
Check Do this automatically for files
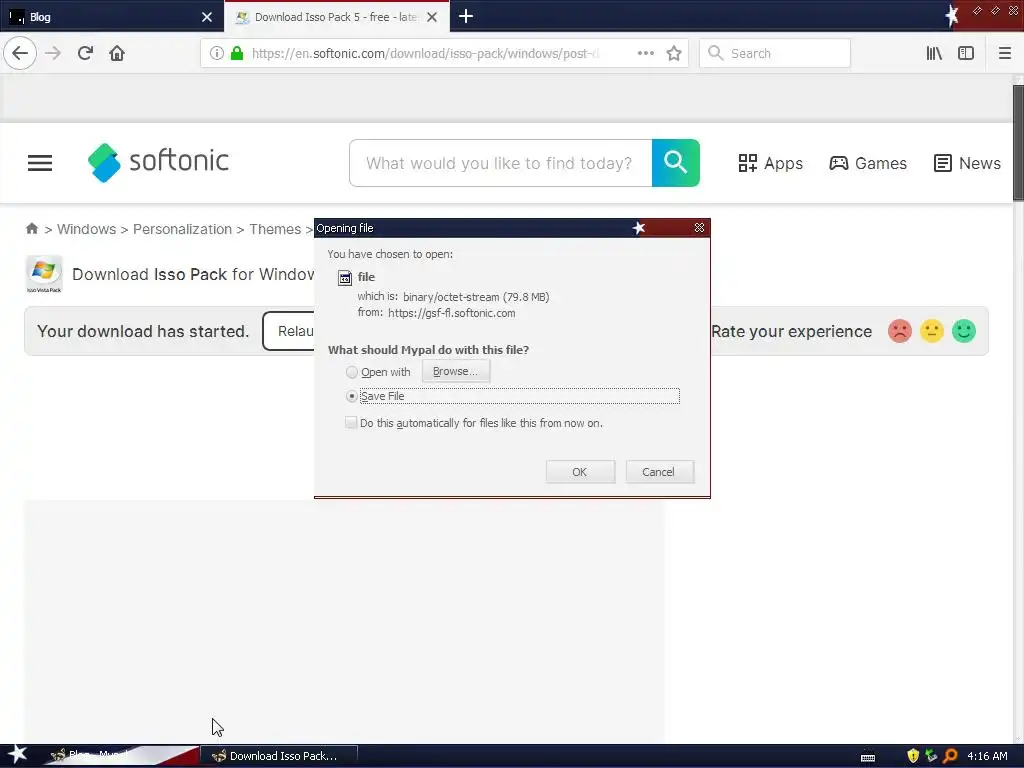351,423
